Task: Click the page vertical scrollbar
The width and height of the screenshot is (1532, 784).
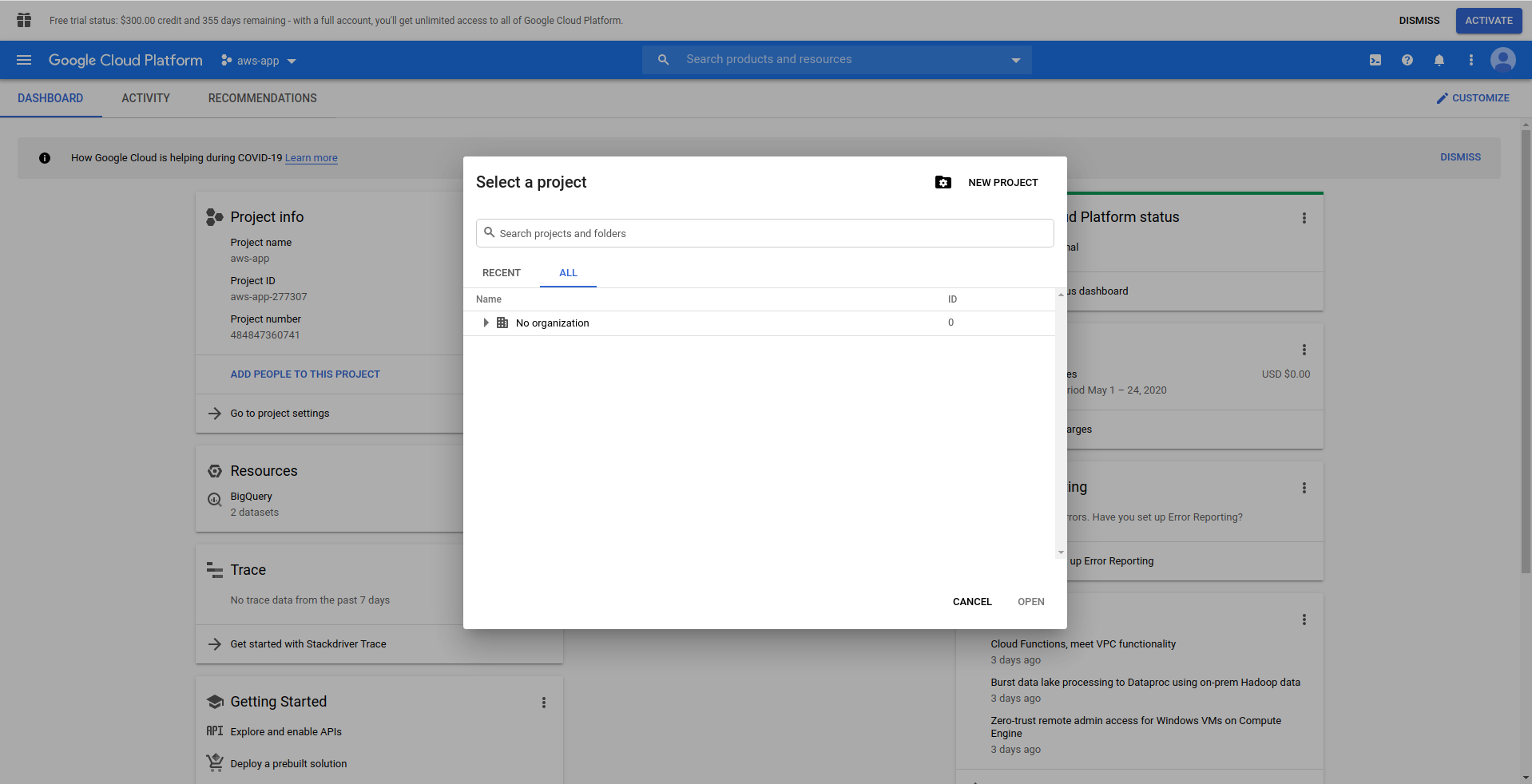Action: [1526, 351]
